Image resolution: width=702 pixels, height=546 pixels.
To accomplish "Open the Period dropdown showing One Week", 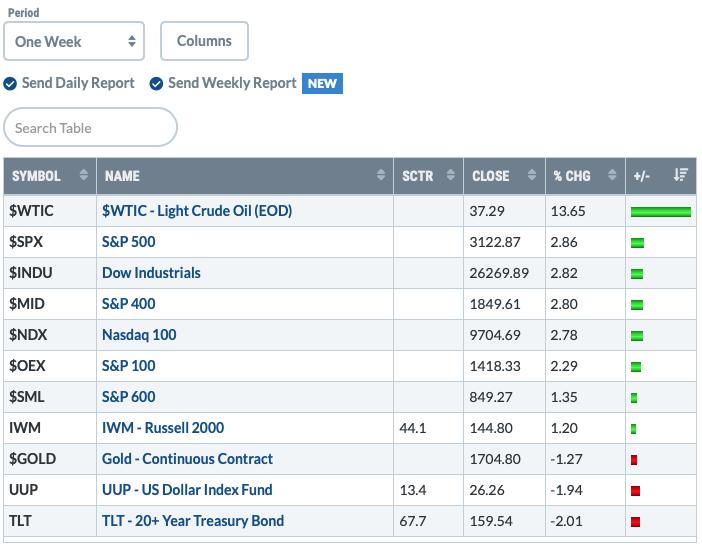I will (x=74, y=41).
